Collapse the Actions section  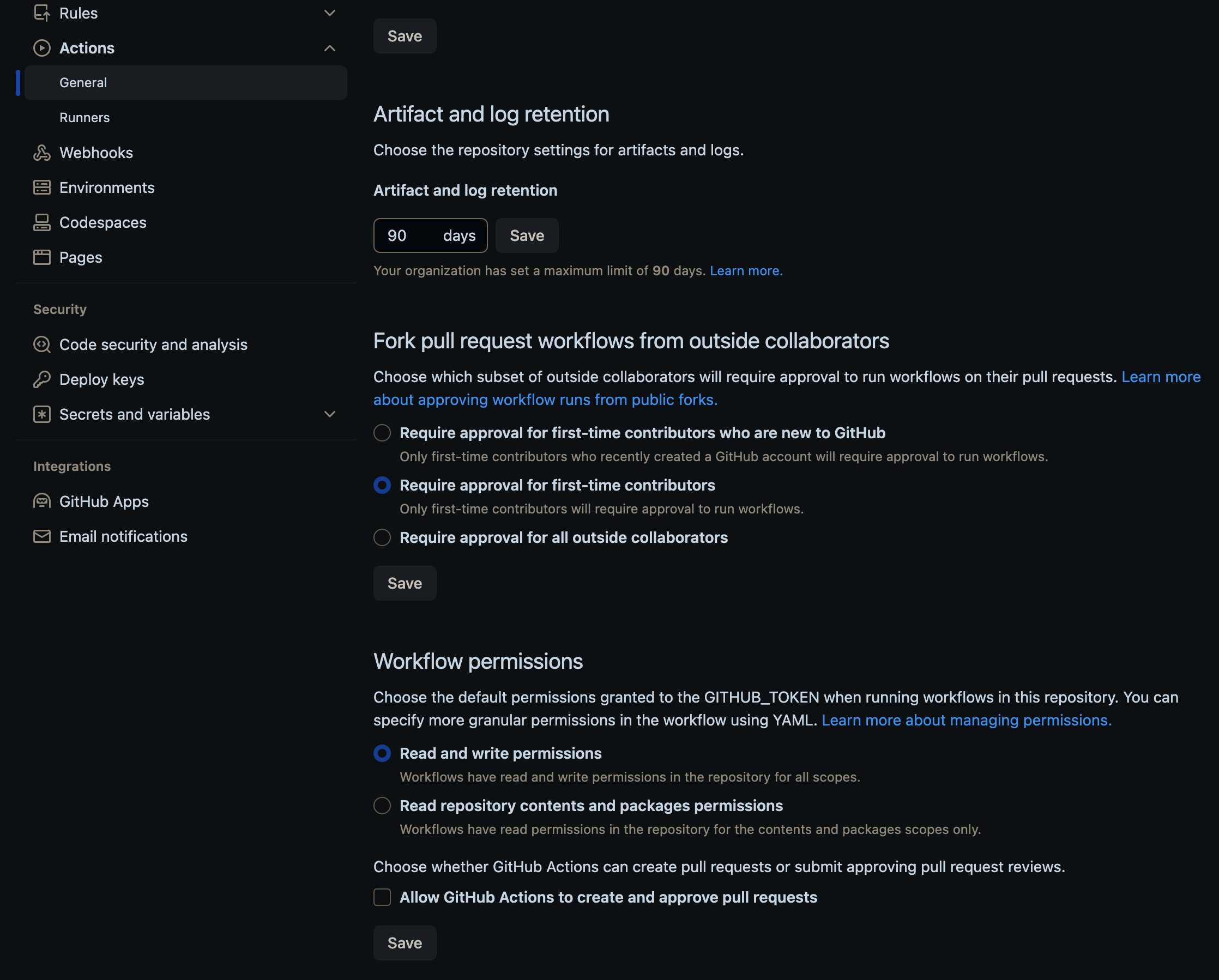(330, 49)
